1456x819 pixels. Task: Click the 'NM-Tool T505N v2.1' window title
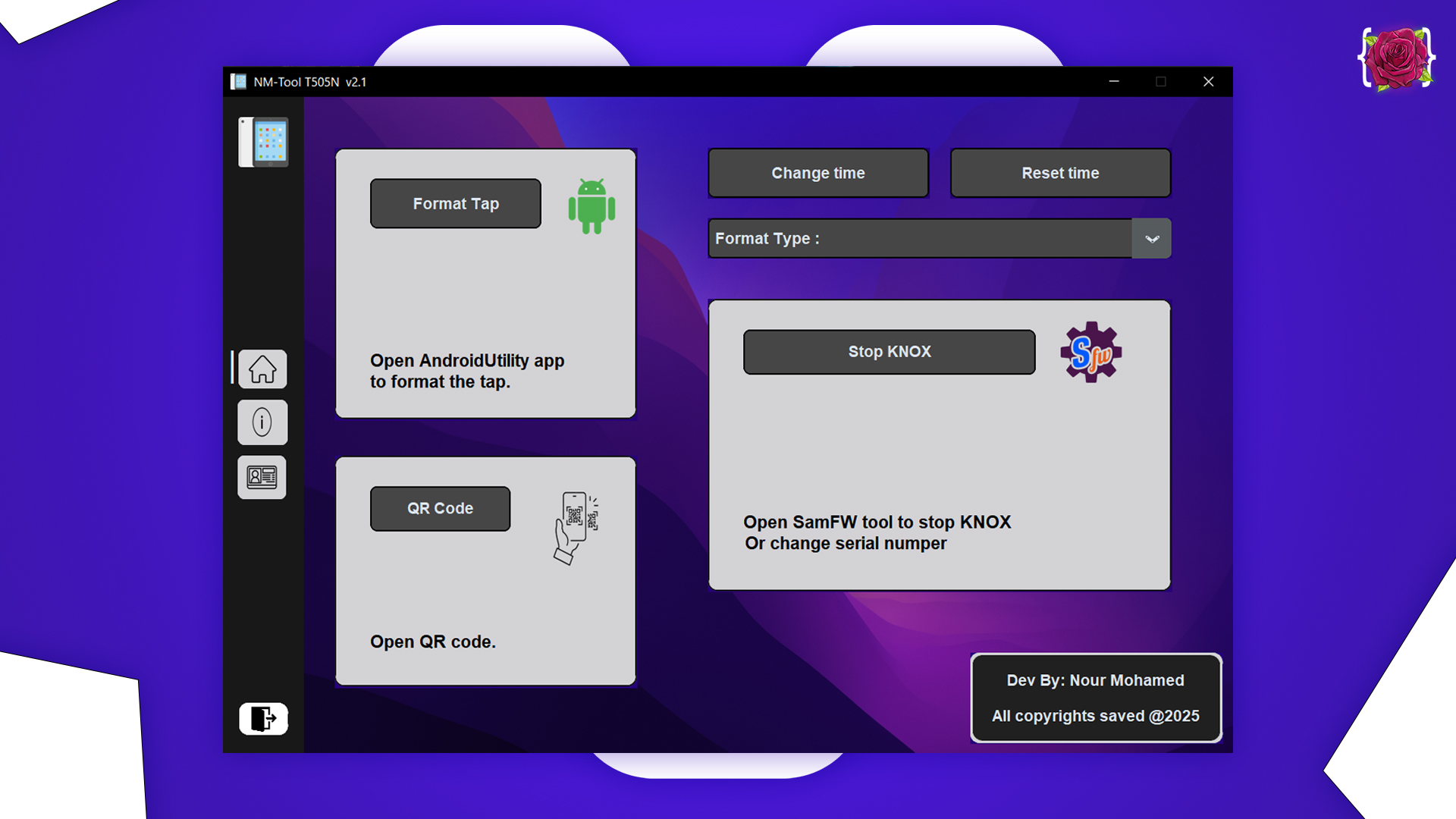[x=310, y=82]
